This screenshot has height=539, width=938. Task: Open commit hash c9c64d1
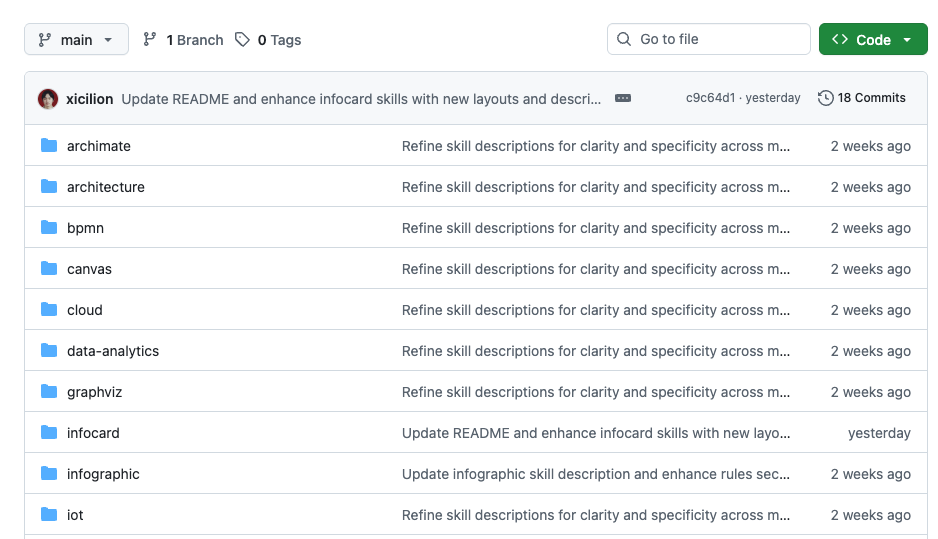click(x=710, y=98)
